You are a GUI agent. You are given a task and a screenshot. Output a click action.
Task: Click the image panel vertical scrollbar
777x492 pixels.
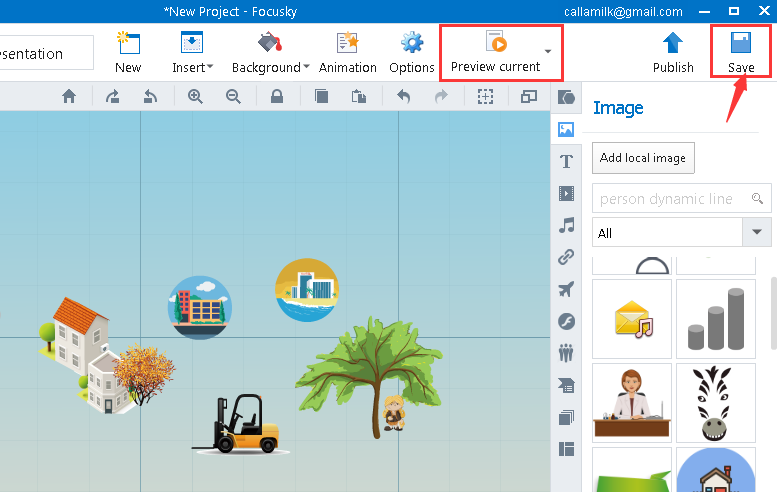[774, 313]
